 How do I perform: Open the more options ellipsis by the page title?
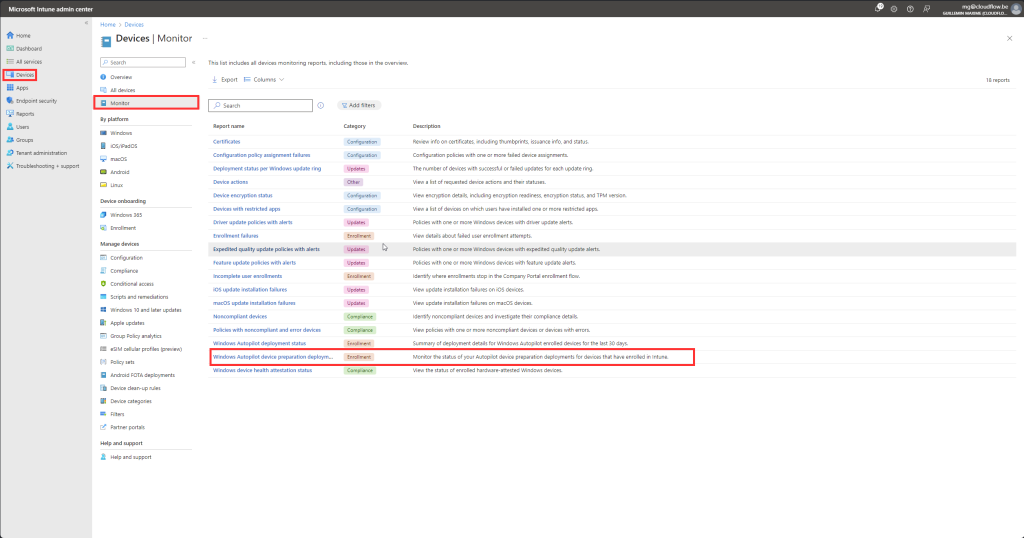pos(205,39)
